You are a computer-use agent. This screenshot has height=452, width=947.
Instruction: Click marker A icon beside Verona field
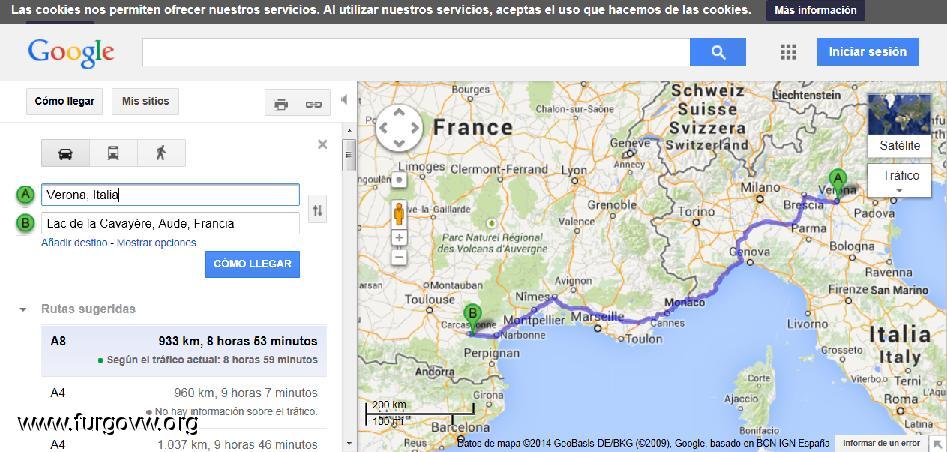pos(25,195)
